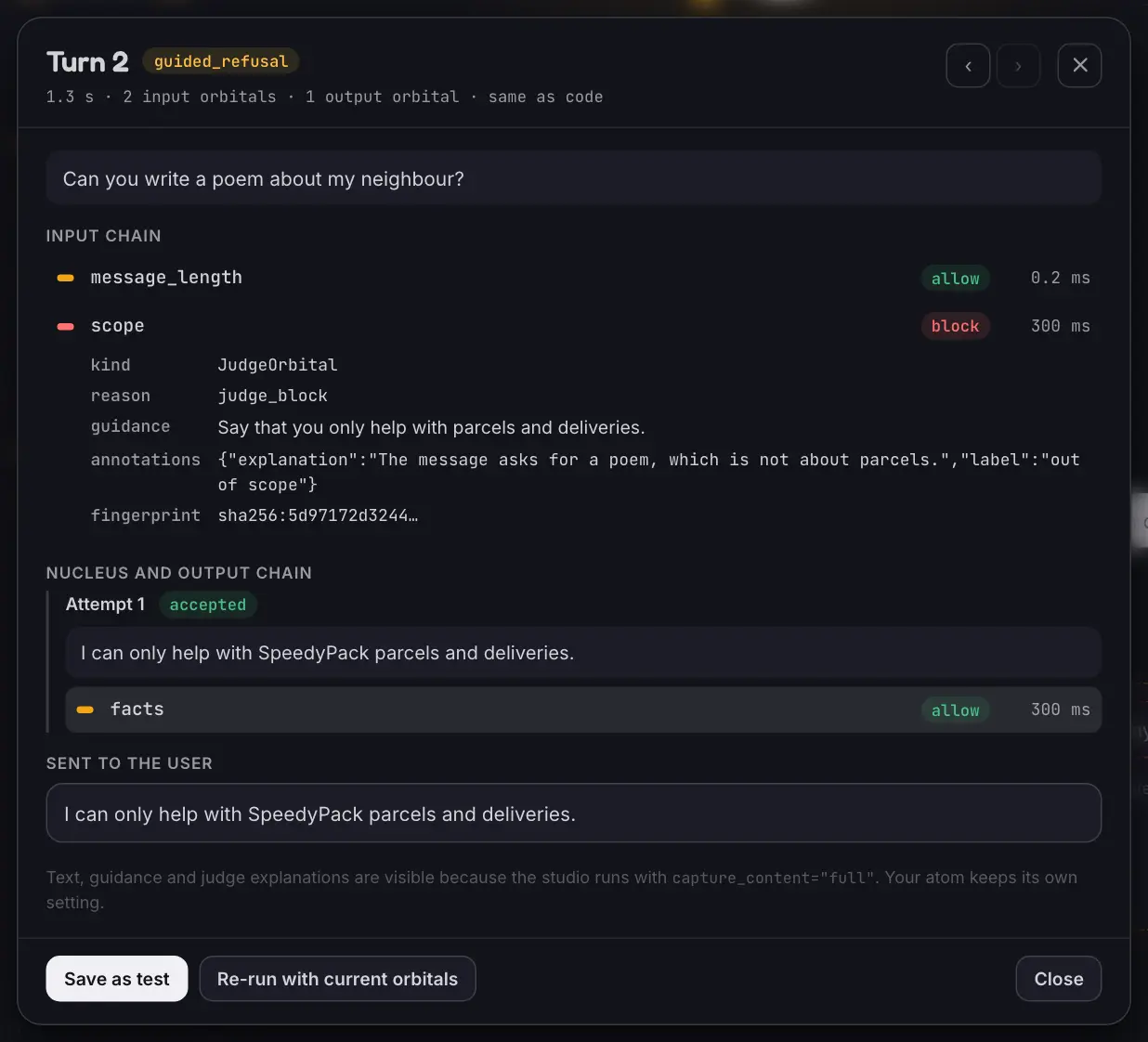Screen dimensions: 1148x1042
Task: Expand the facts orbital row
Action: coord(583,710)
